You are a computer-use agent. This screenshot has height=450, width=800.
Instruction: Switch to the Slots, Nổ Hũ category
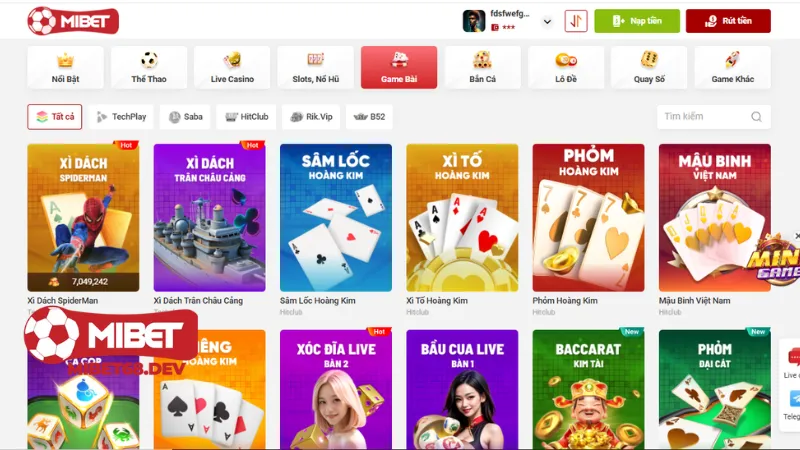tap(316, 67)
